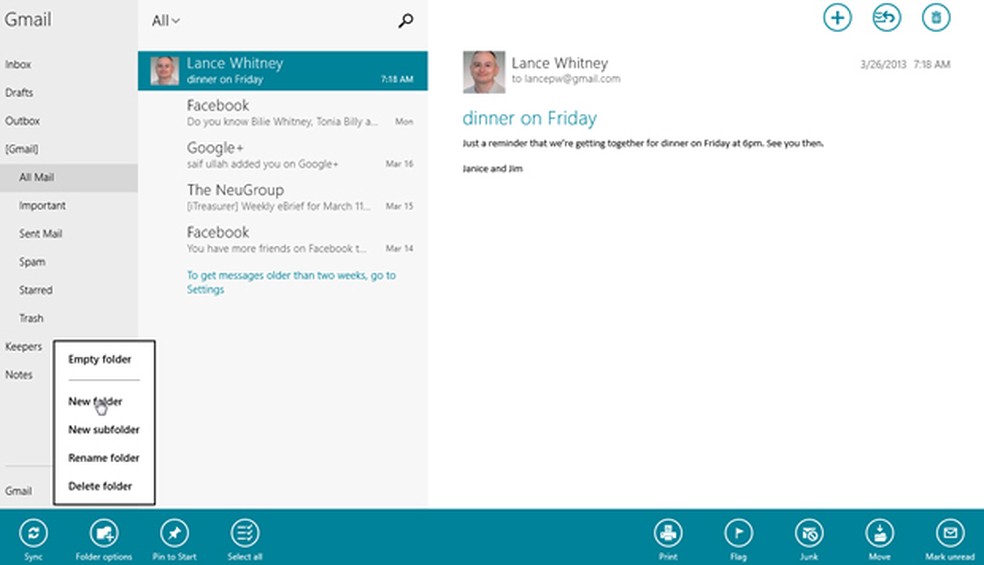Viewport: 984px width, 565px height.
Task: Open the Facebook email from Mar 14
Action: click(283, 239)
